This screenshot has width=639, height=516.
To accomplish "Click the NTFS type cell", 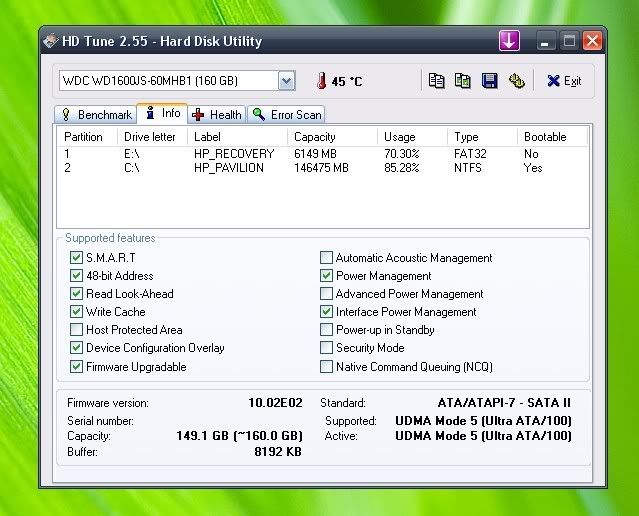I will point(467,168).
